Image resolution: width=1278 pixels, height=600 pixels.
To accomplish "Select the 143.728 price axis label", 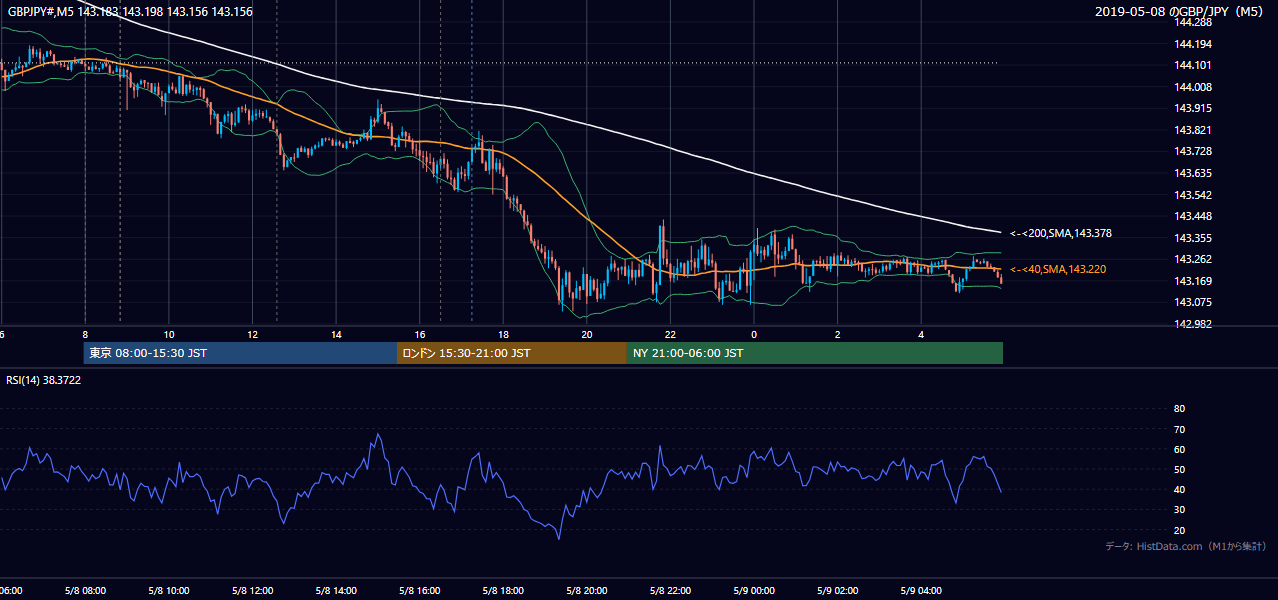I will (x=1192, y=152).
